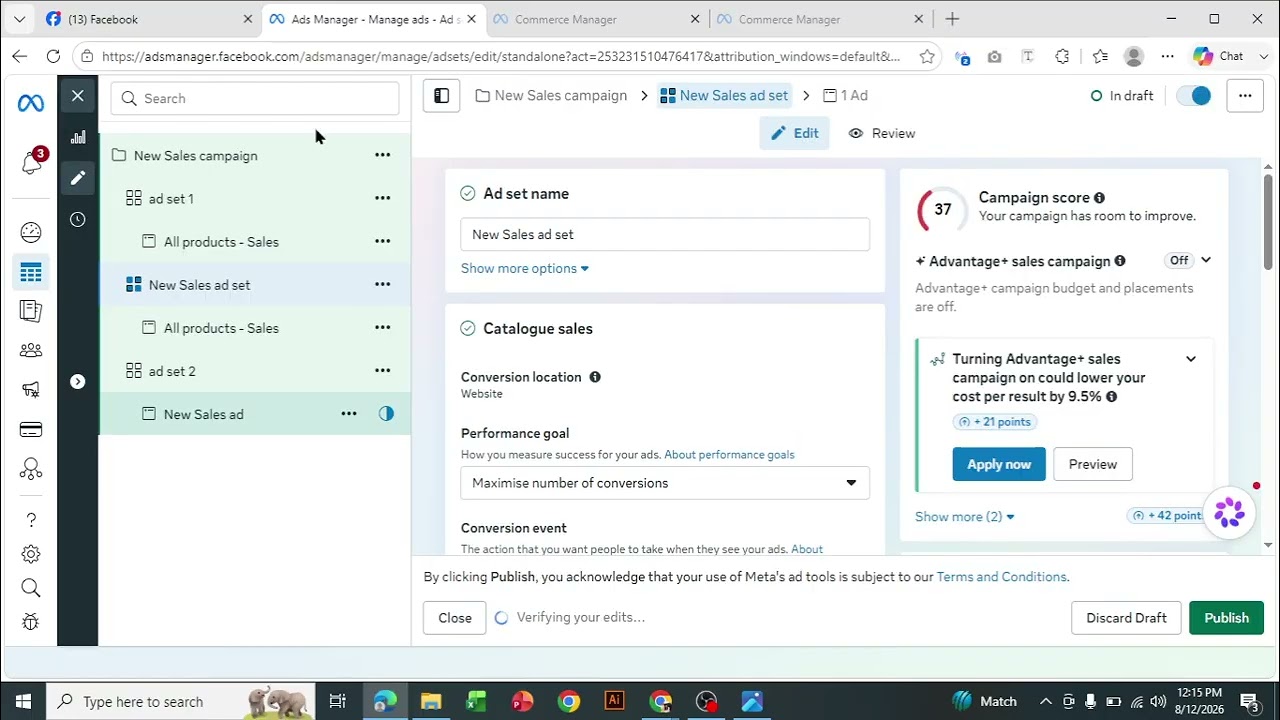Go to 1 Ad breadcrumb
The image size is (1280, 720).
(845, 96)
